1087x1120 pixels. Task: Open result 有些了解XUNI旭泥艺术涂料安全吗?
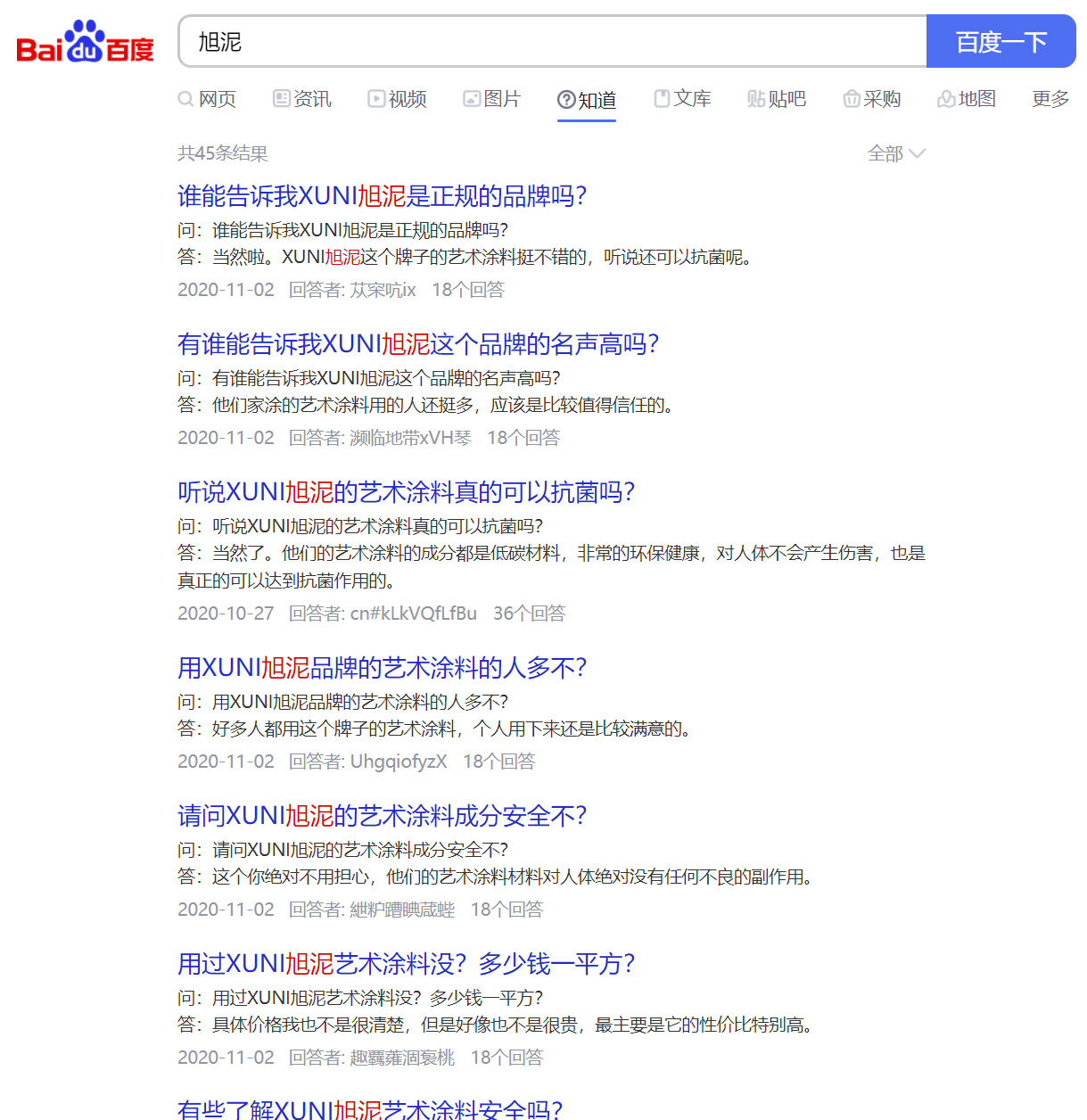(x=370, y=1109)
